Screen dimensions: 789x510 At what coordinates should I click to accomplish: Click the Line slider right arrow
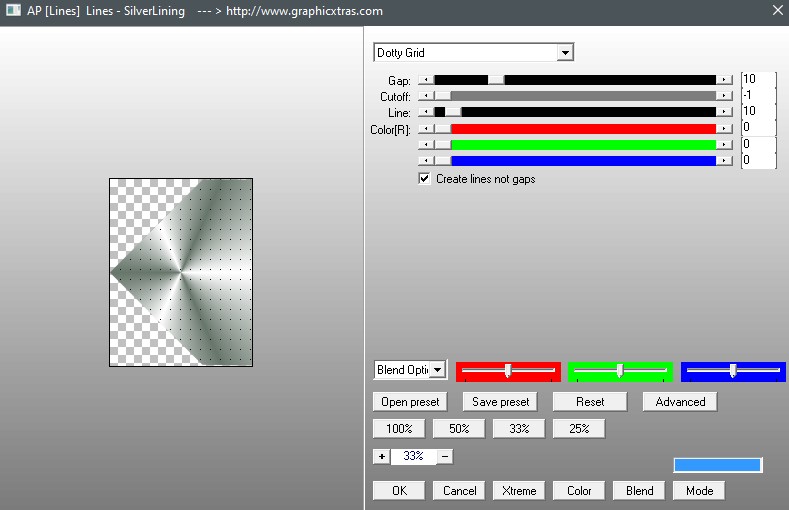pos(724,112)
